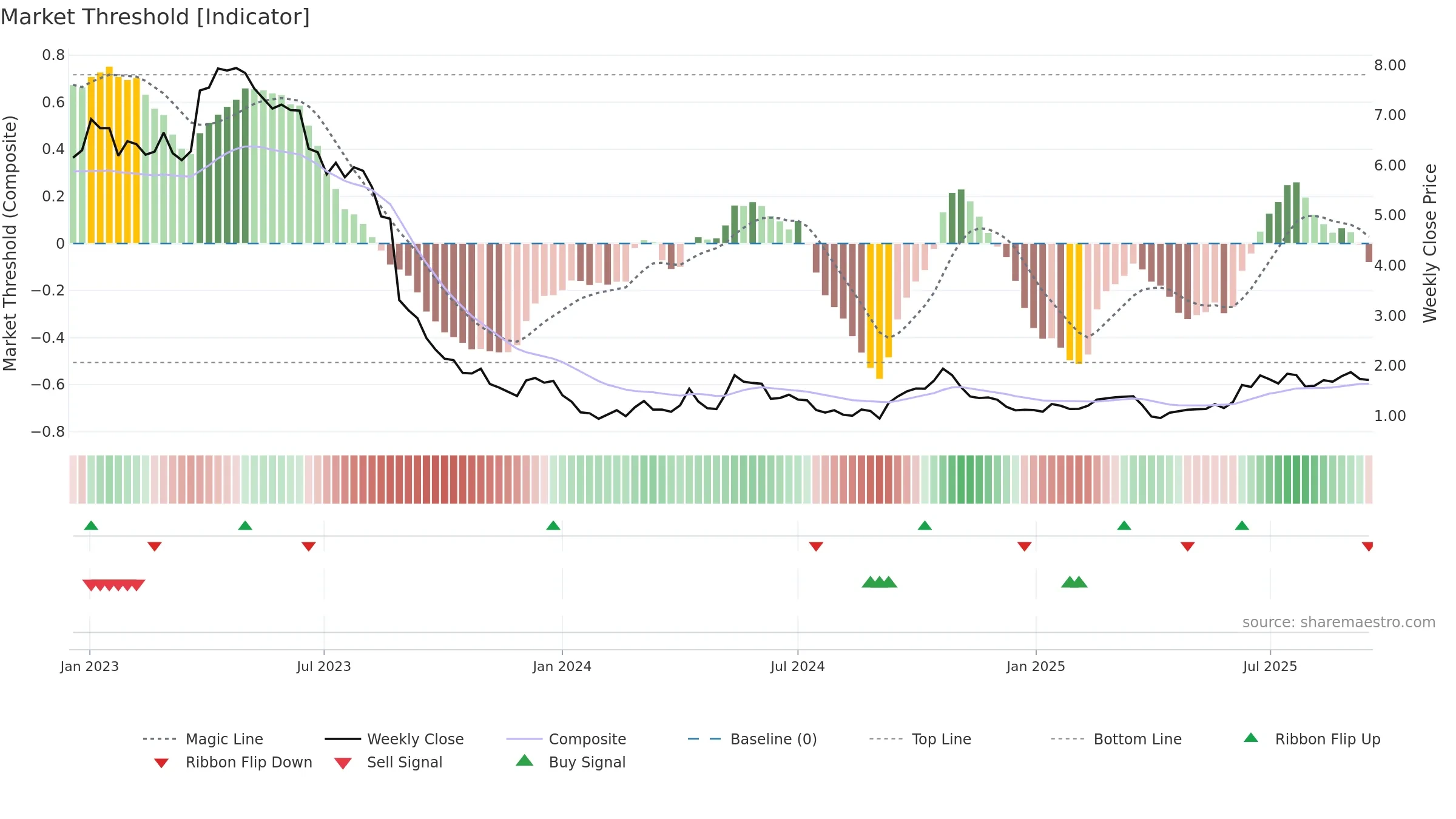The height and width of the screenshot is (819, 1456).
Task: Click the Jul 2024 x-axis label
Action: point(798,666)
